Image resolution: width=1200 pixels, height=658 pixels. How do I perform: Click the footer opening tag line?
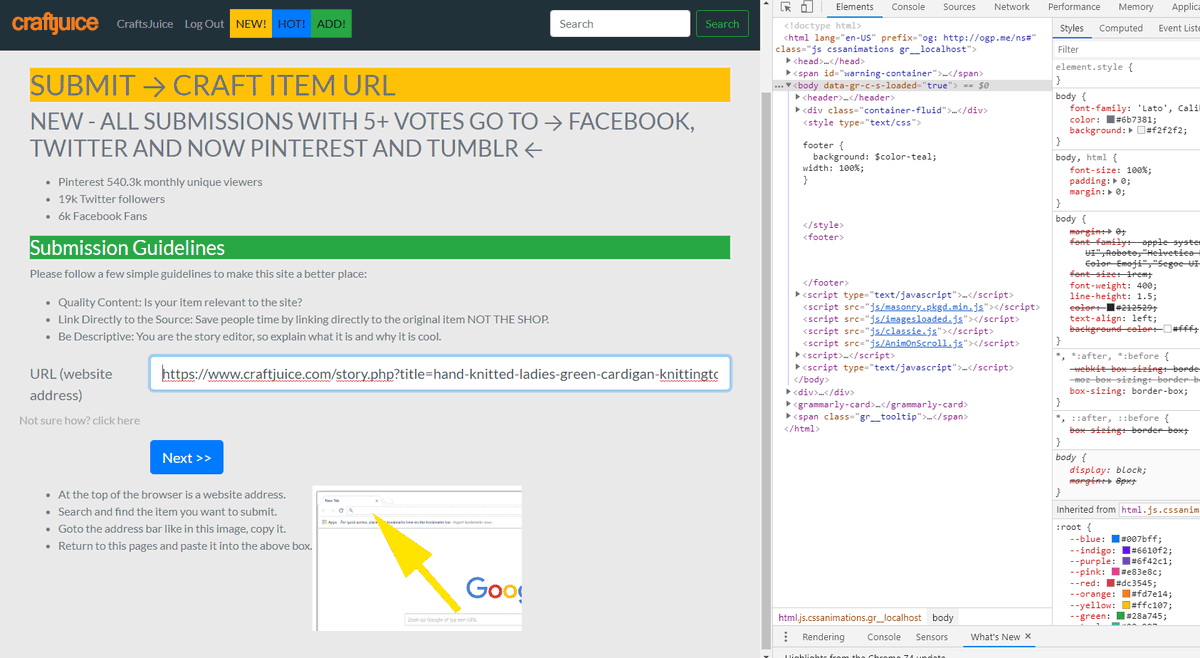[x=823, y=237]
